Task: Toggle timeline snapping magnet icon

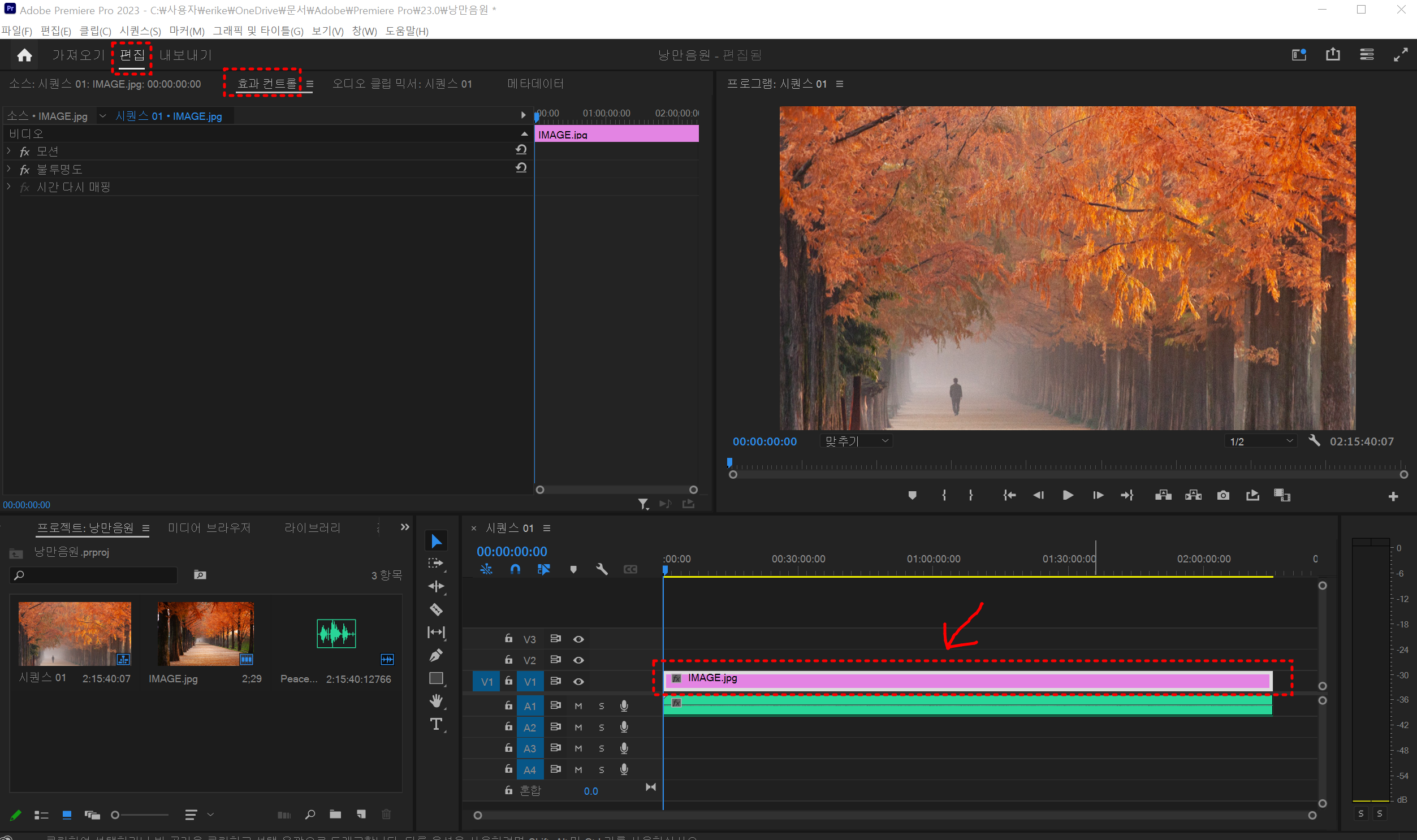Action: (x=515, y=569)
